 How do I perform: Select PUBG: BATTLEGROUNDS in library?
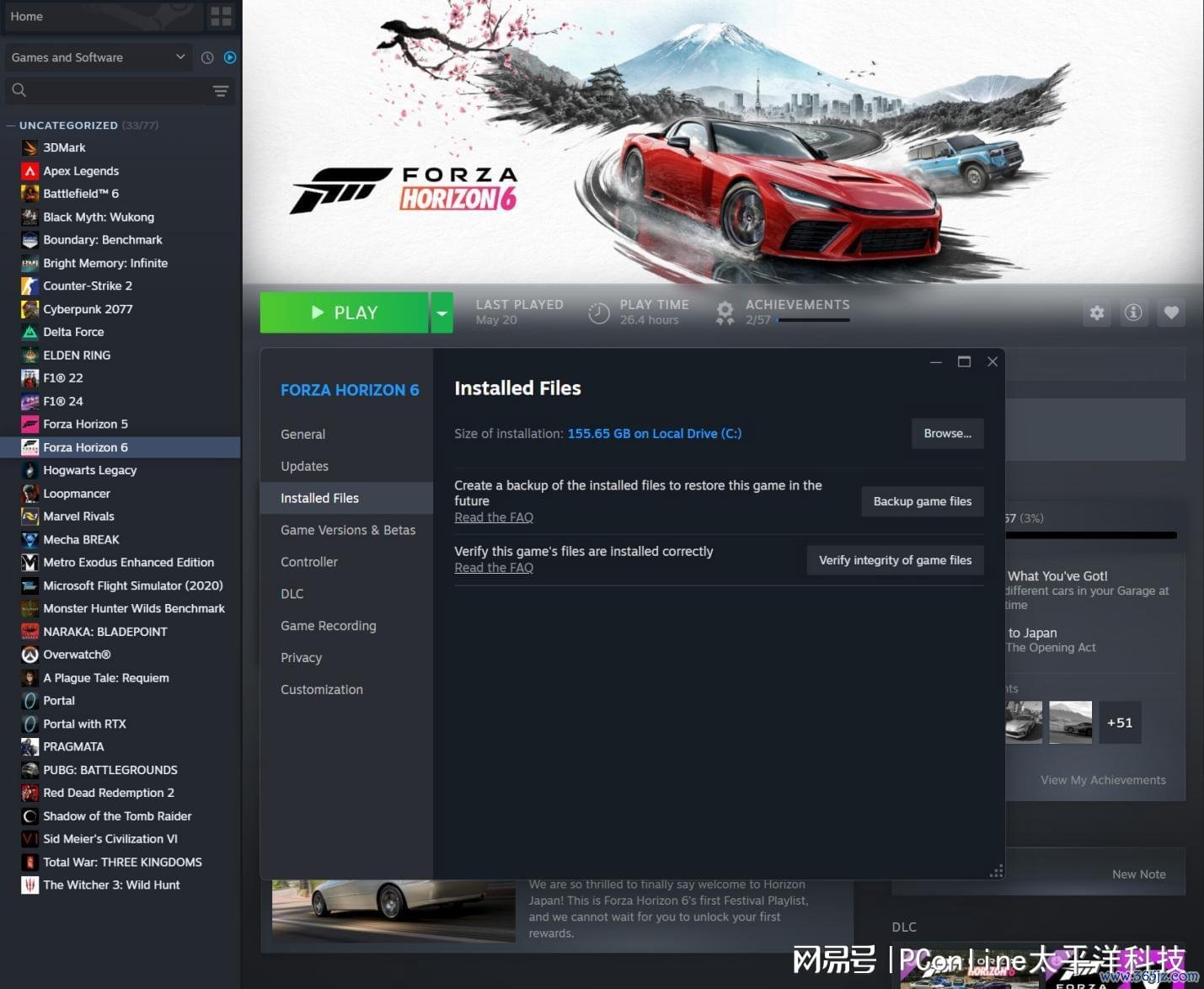(x=120, y=770)
